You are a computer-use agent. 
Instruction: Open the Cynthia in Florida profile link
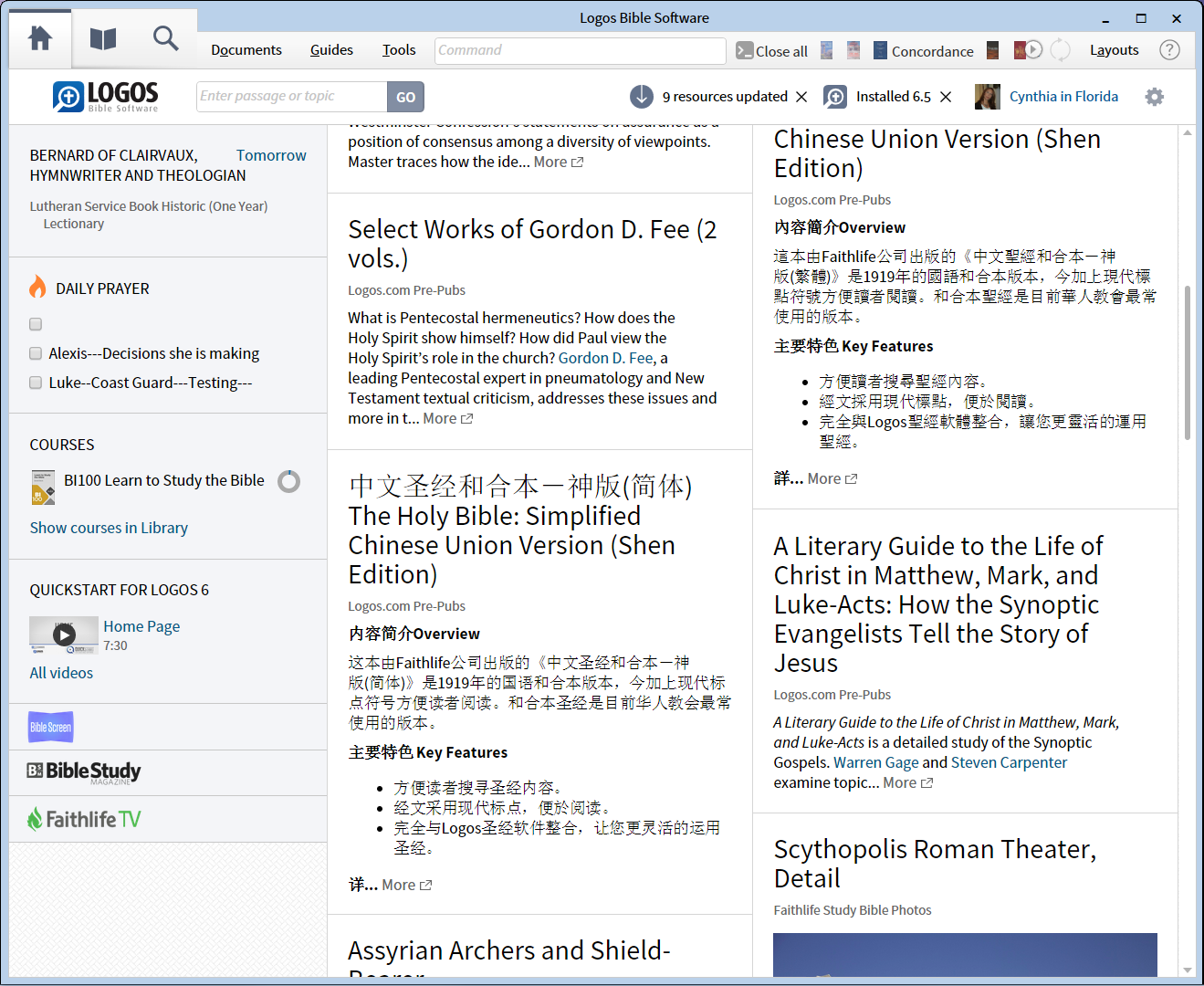pos(1063,97)
